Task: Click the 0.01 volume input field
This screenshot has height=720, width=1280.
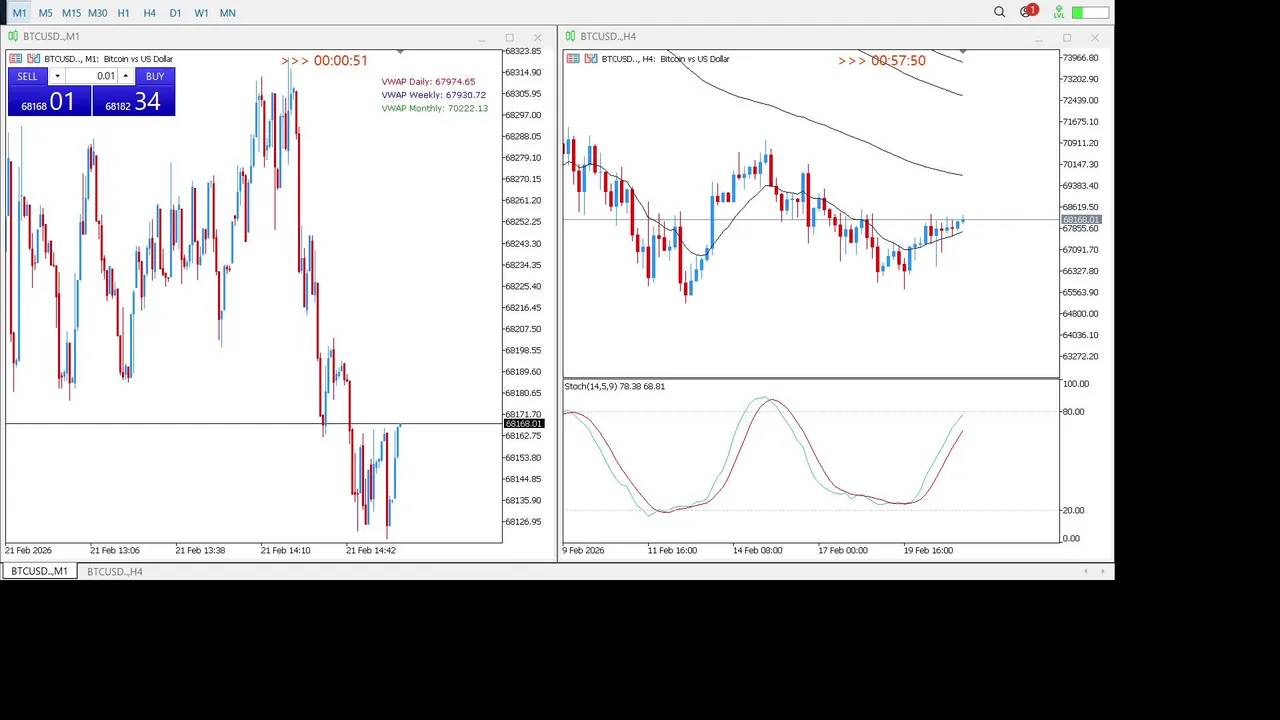Action: 92,76
